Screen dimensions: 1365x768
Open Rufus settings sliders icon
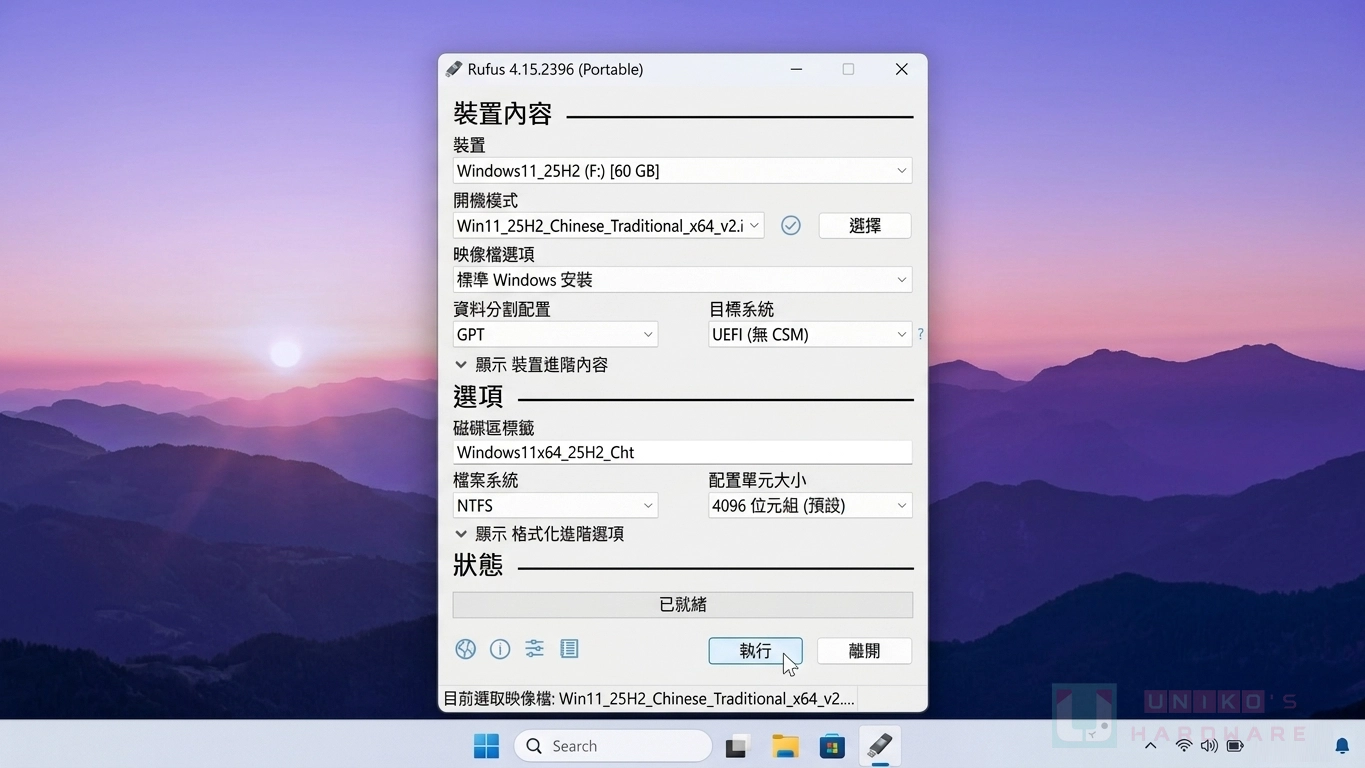point(535,649)
